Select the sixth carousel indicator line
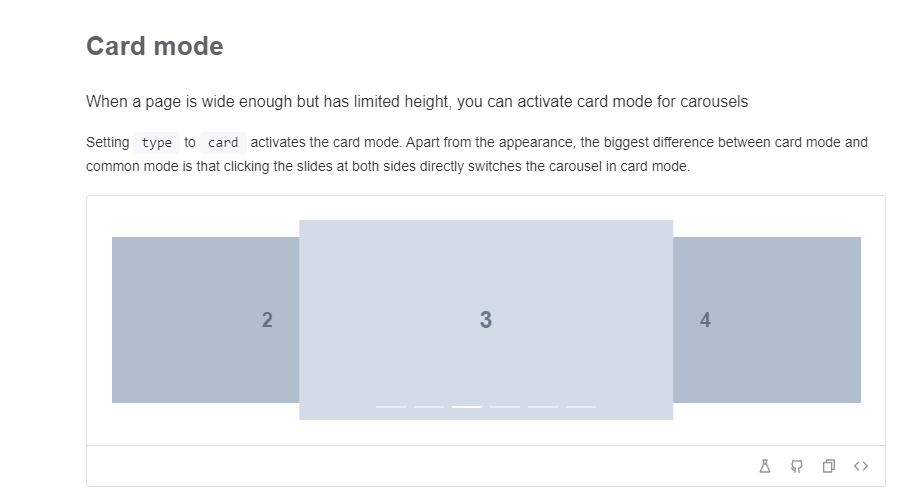Screen dimensions: 899x501 581,406
